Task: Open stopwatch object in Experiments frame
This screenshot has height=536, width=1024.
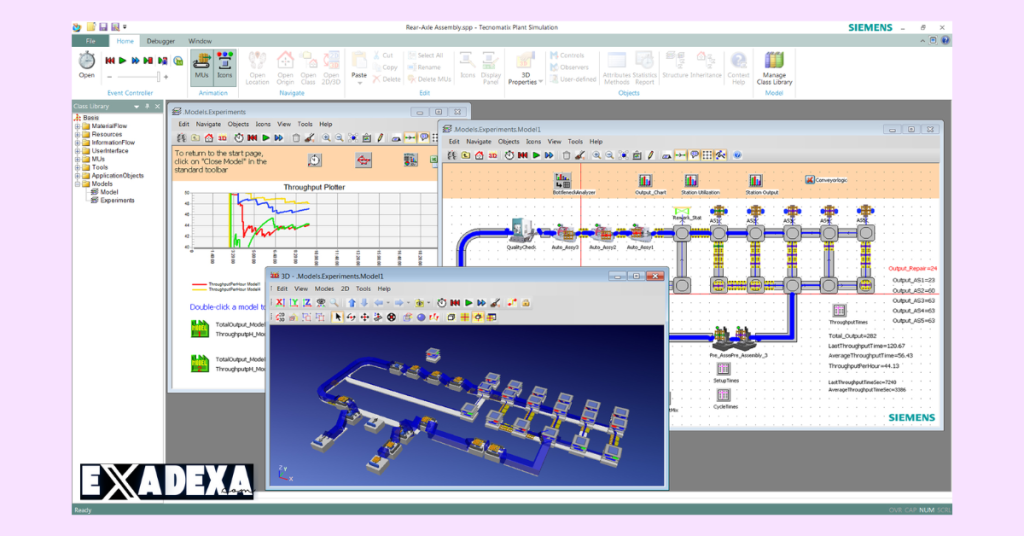Action: coord(315,160)
